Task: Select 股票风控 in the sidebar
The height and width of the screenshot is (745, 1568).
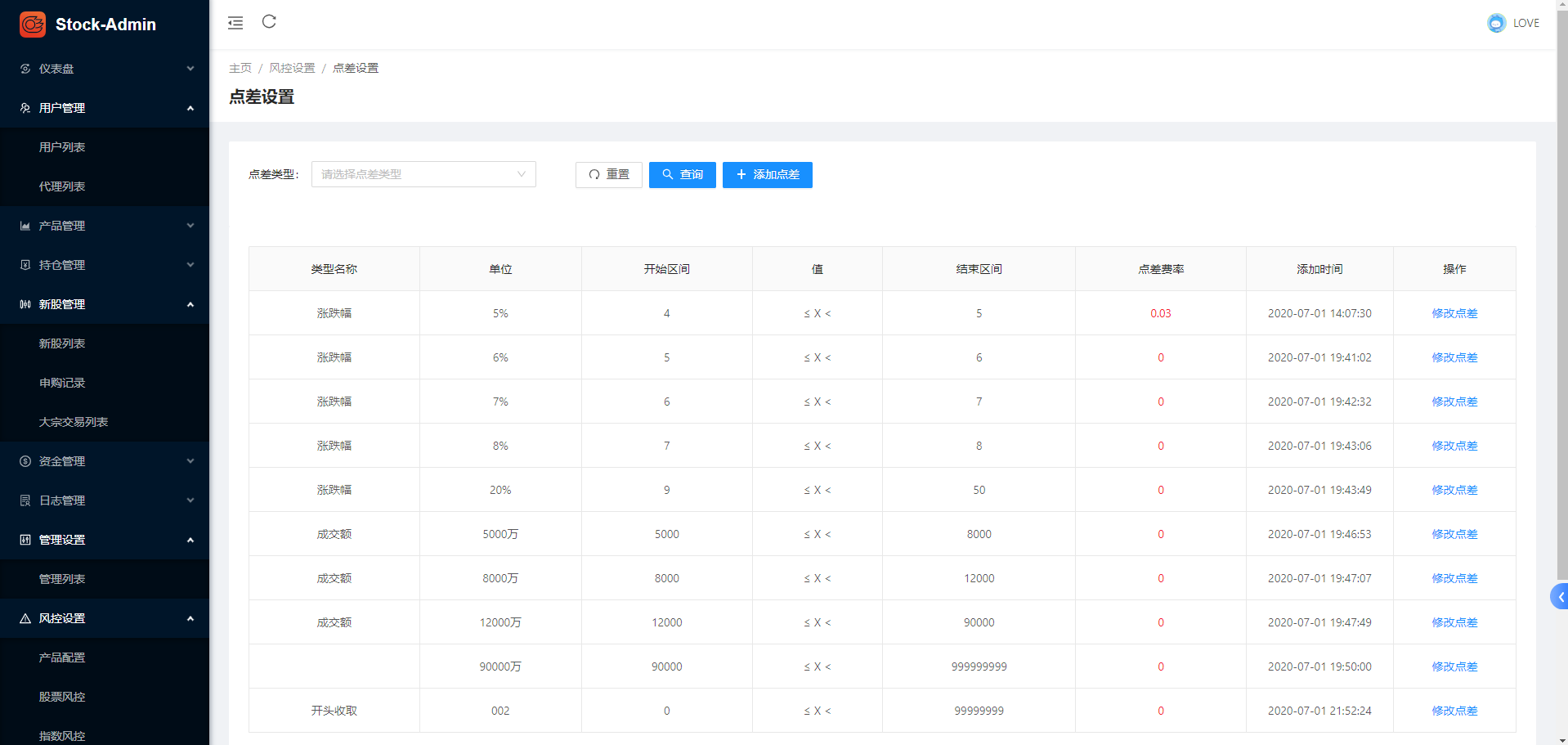Action: (x=62, y=697)
